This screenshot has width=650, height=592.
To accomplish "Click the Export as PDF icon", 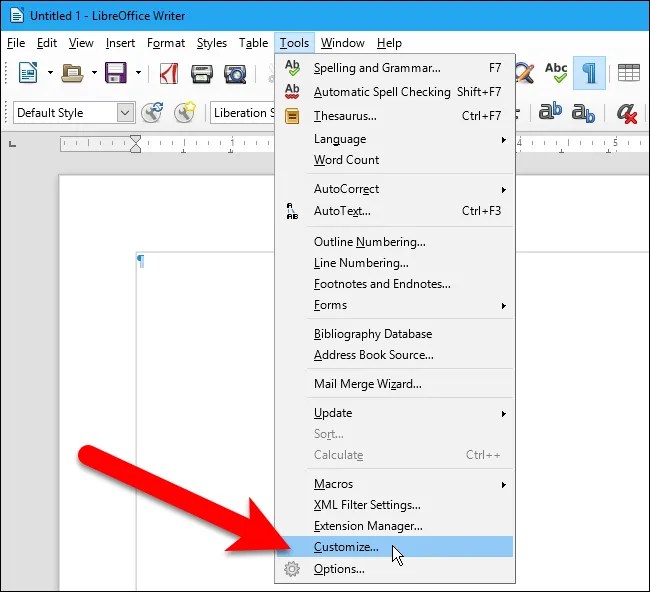I will (169, 73).
